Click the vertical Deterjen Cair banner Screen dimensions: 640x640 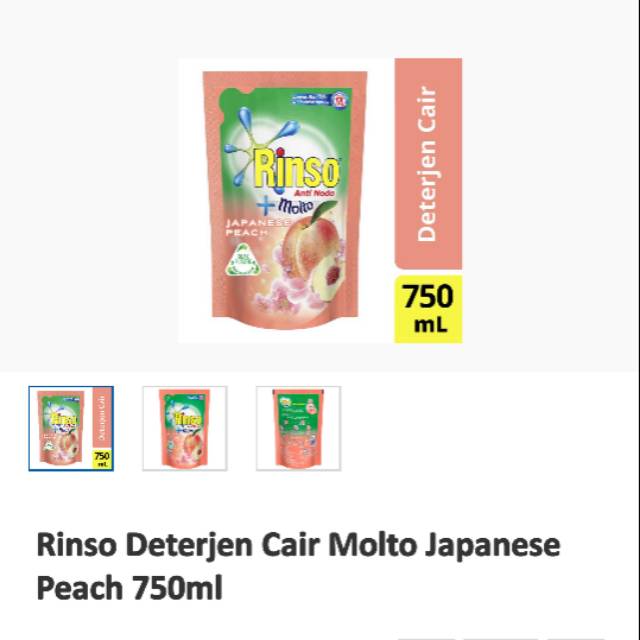pos(428,164)
